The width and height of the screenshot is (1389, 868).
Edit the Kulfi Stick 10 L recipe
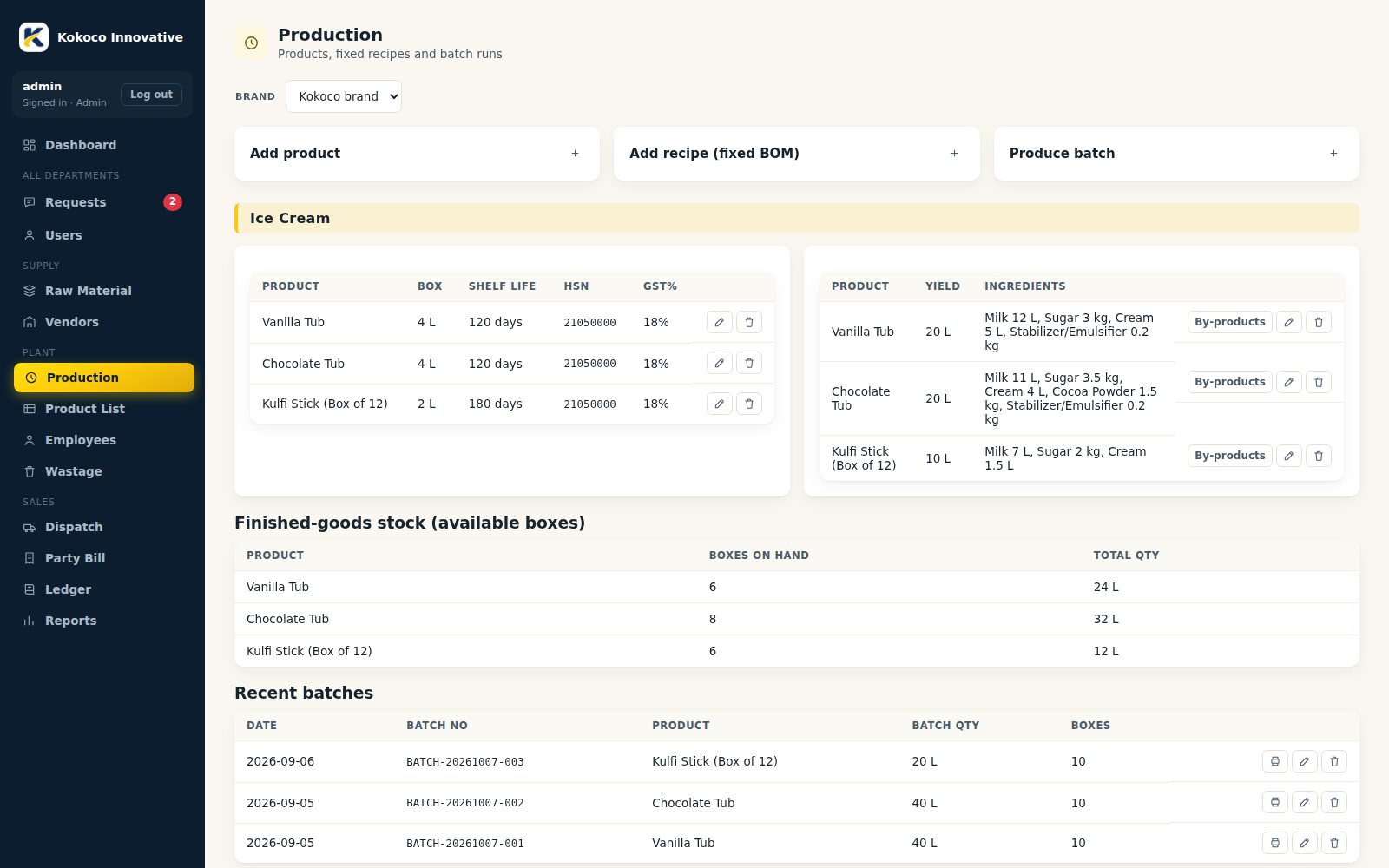pyautogui.click(x=1289, y=456)
